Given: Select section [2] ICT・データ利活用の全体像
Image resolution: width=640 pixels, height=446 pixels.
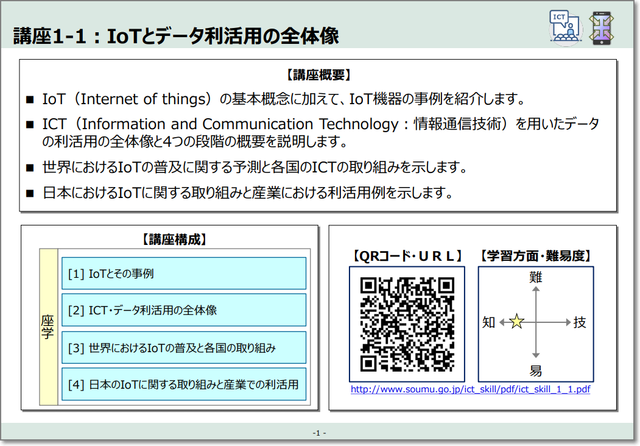Looking at the screenshot, I should tap(184, 310).
